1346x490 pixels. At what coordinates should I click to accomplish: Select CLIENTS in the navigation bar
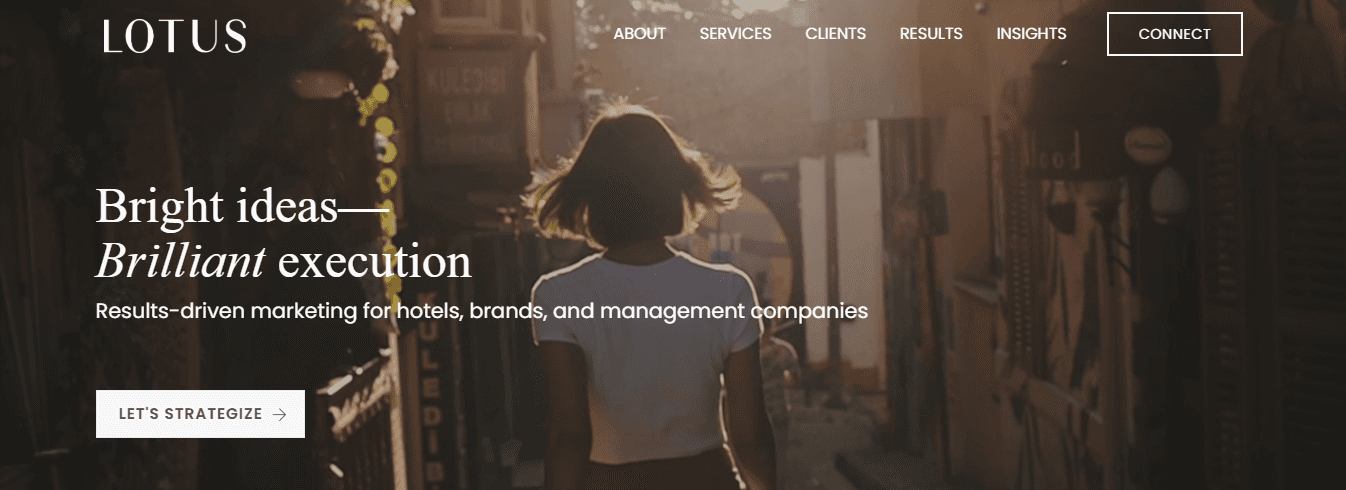(835, 34)
